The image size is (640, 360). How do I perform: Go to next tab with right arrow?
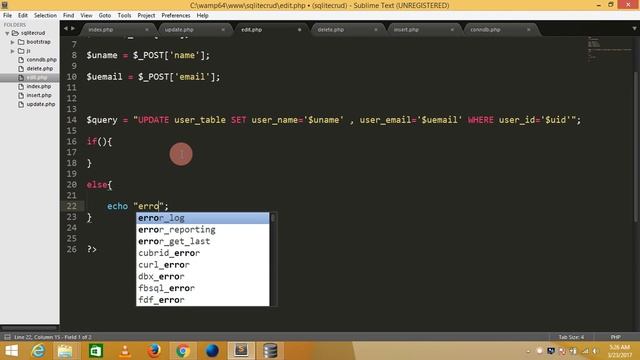coord(73,29)
